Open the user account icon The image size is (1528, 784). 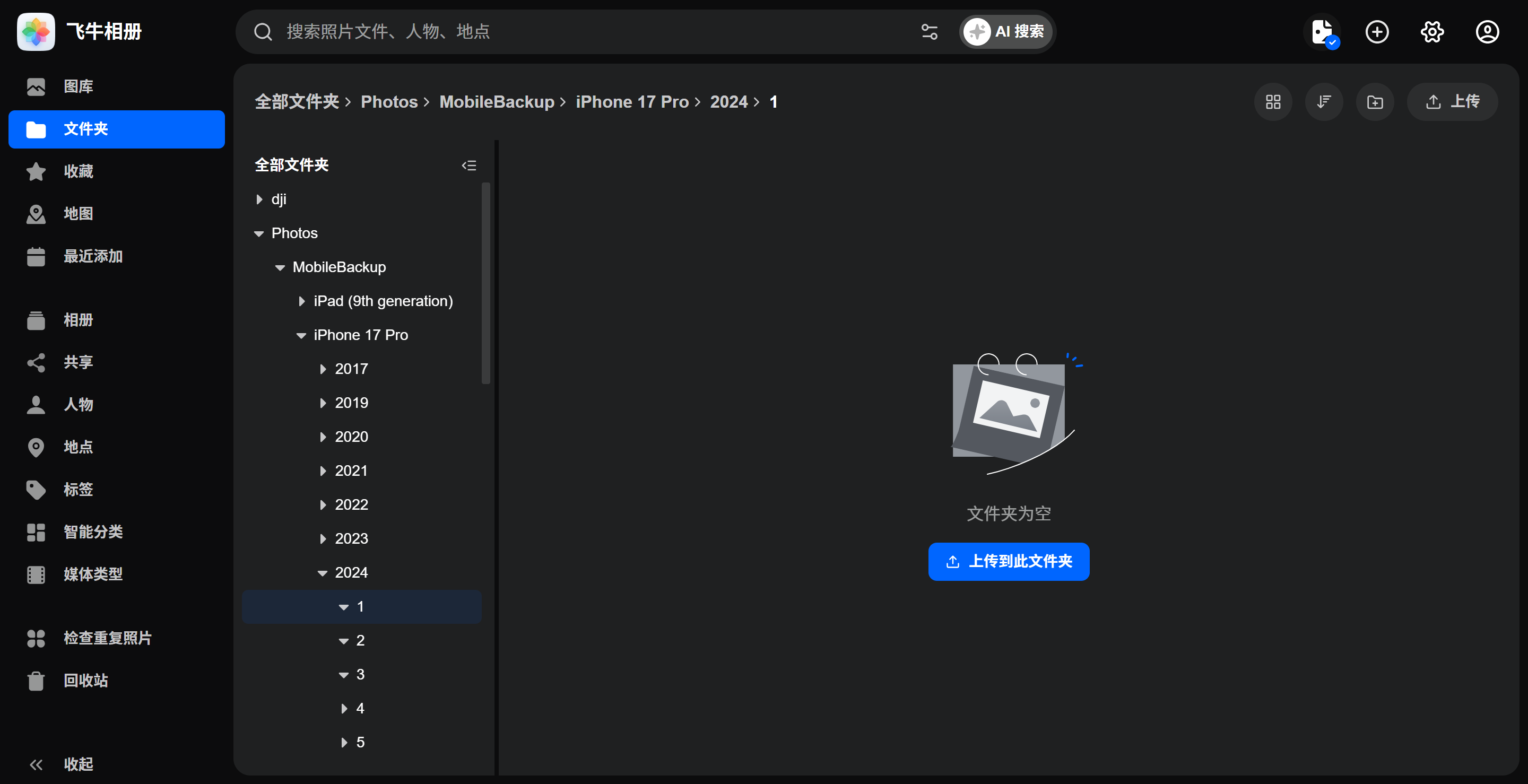pyautogui.click(x=1487, y=32)
